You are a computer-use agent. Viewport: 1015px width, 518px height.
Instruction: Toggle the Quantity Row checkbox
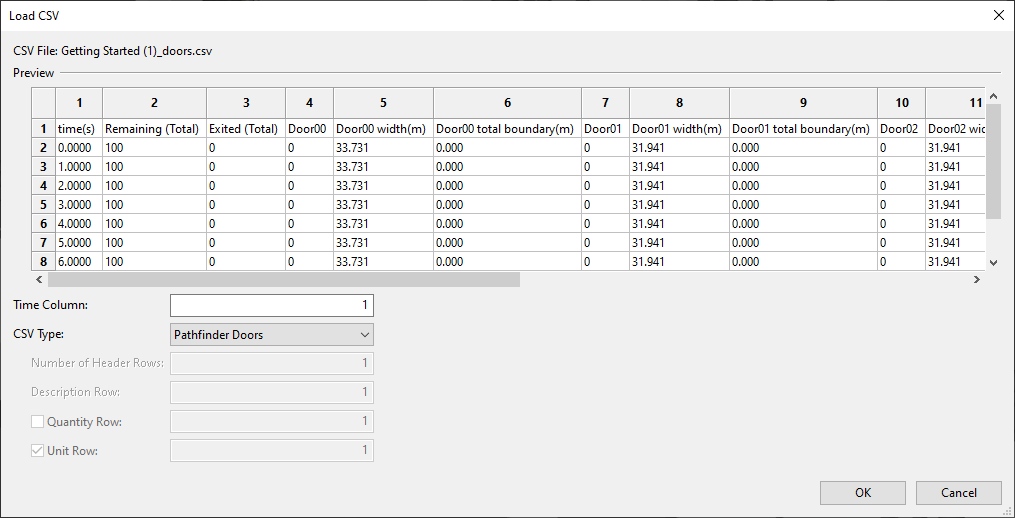[38, 422]
